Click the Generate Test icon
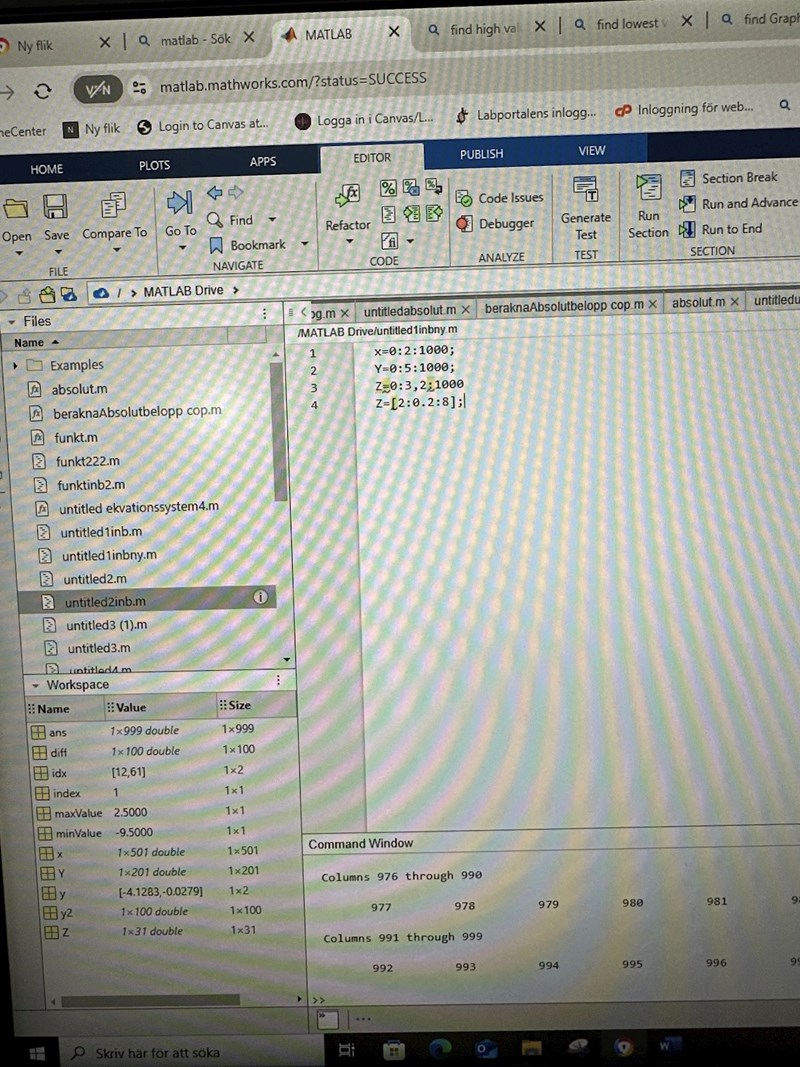This screenshot has width=800, height=1067. [x=585, y=189]
